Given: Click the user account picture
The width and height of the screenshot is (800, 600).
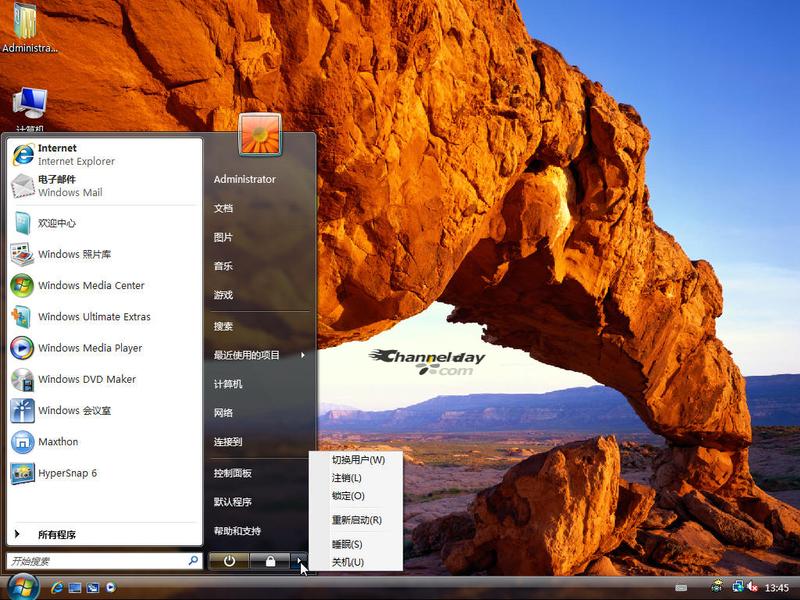Looking at the screenshot, I should (x=260, y=134).
